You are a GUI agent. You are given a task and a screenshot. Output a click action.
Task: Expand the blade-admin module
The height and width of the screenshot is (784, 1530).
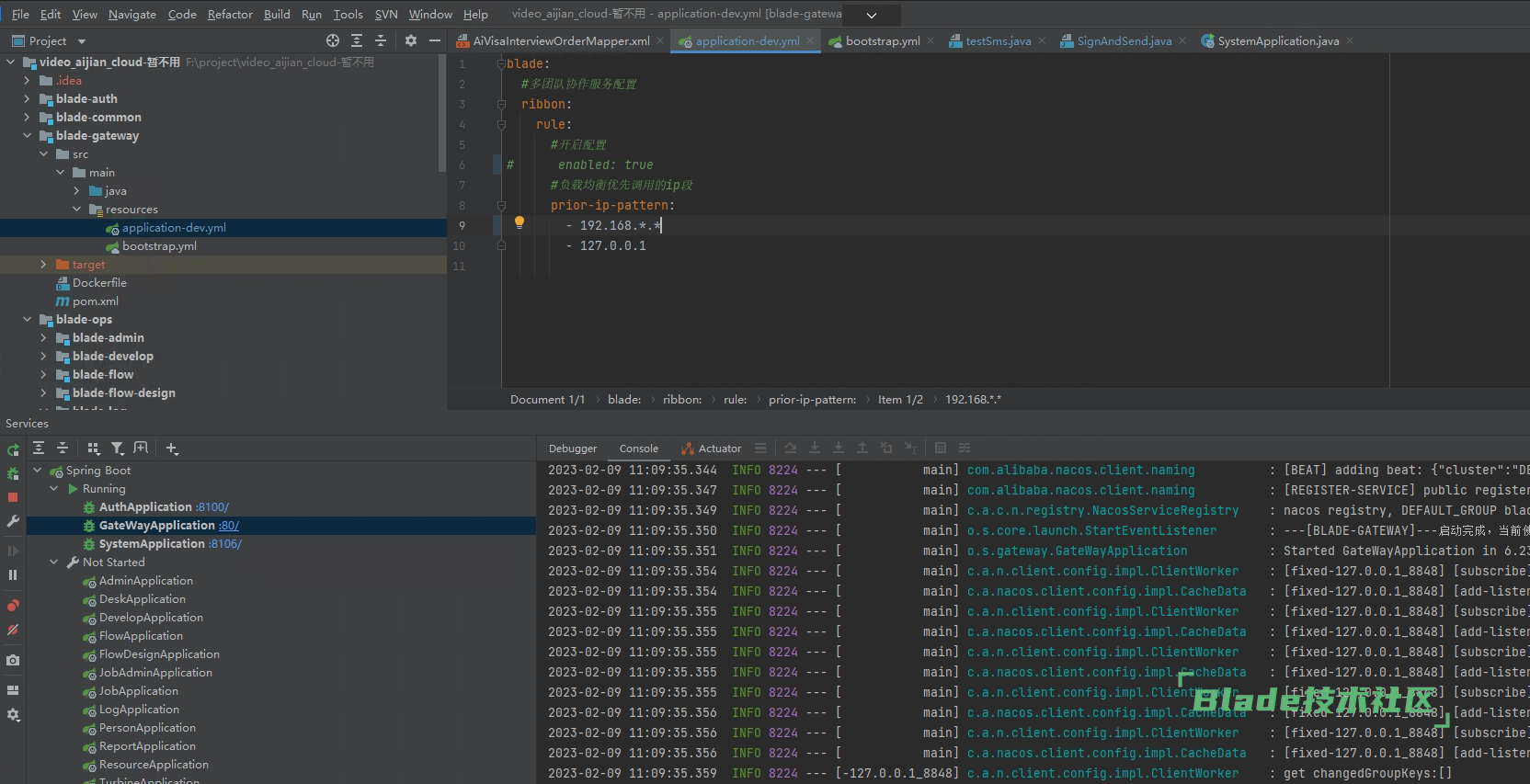(x=43, y=337)
